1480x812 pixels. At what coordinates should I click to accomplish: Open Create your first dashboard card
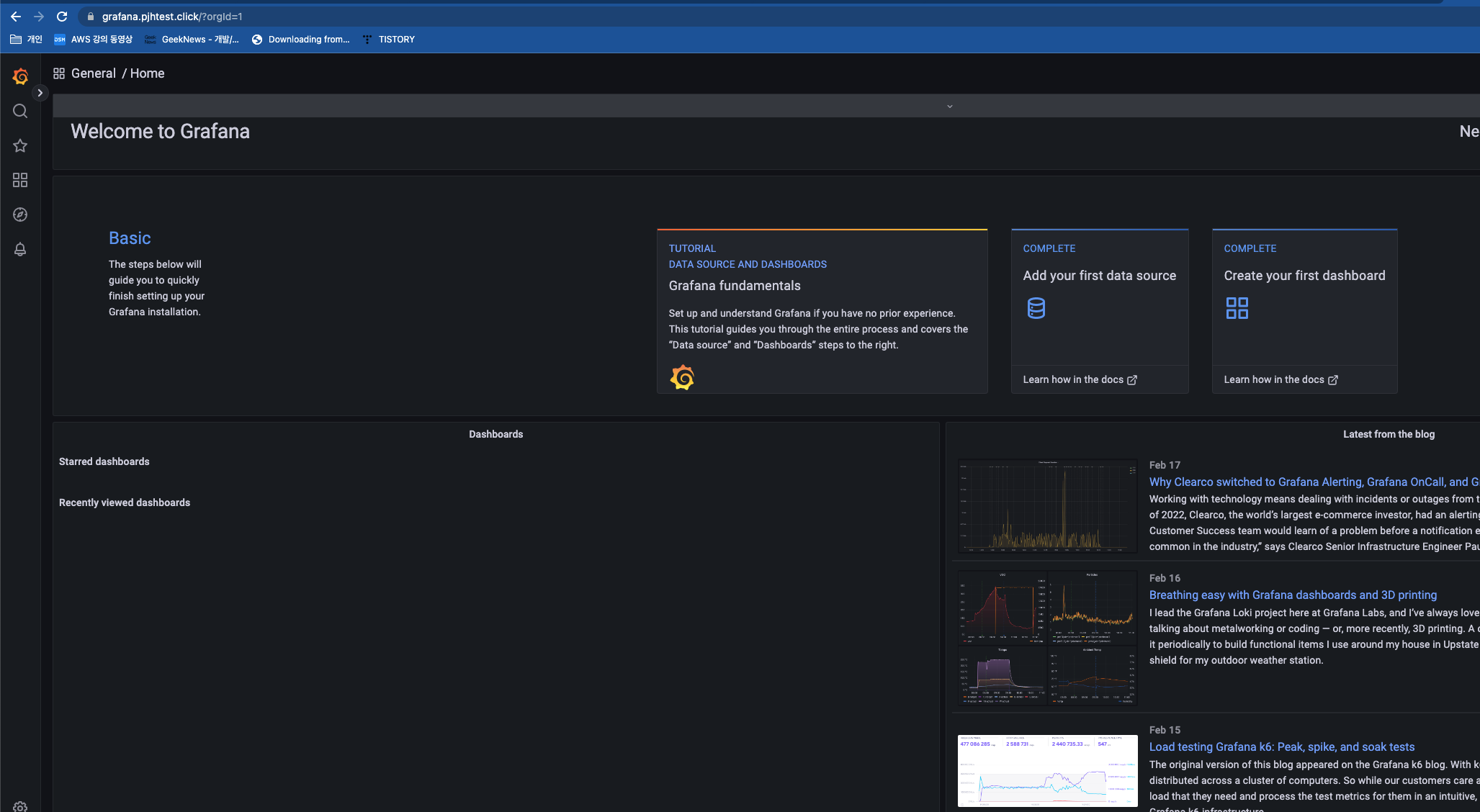pyautogui.click(x=1304, y=311)
